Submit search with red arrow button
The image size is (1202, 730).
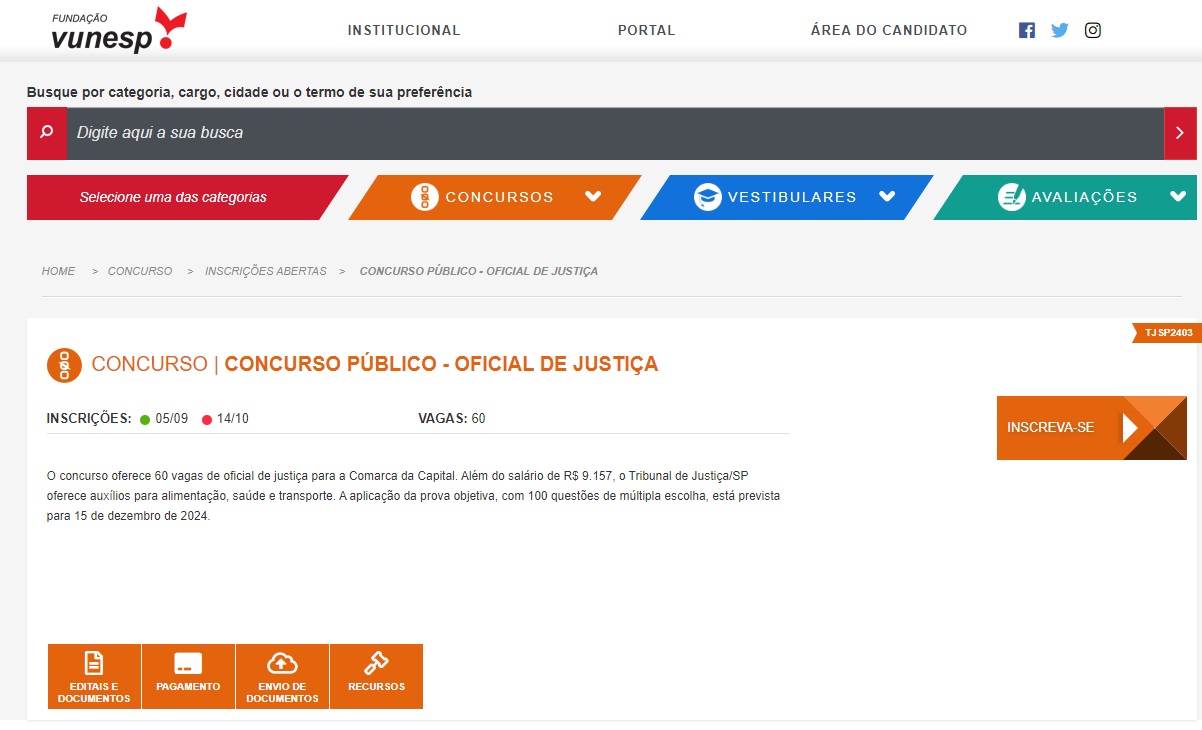1179,133
